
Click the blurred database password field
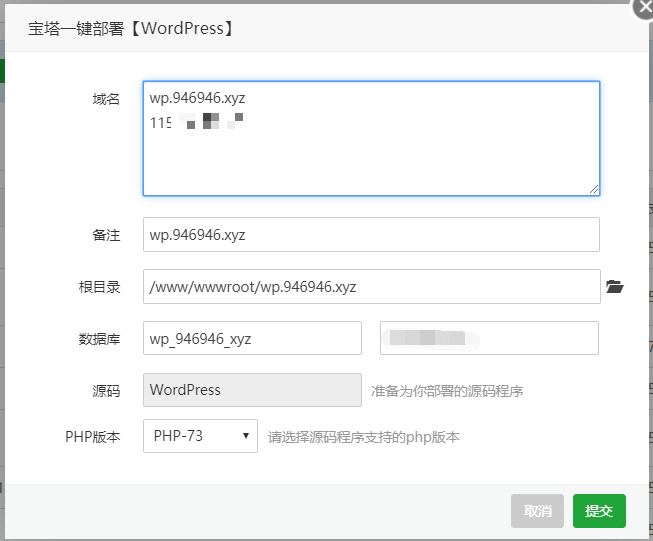489,338
